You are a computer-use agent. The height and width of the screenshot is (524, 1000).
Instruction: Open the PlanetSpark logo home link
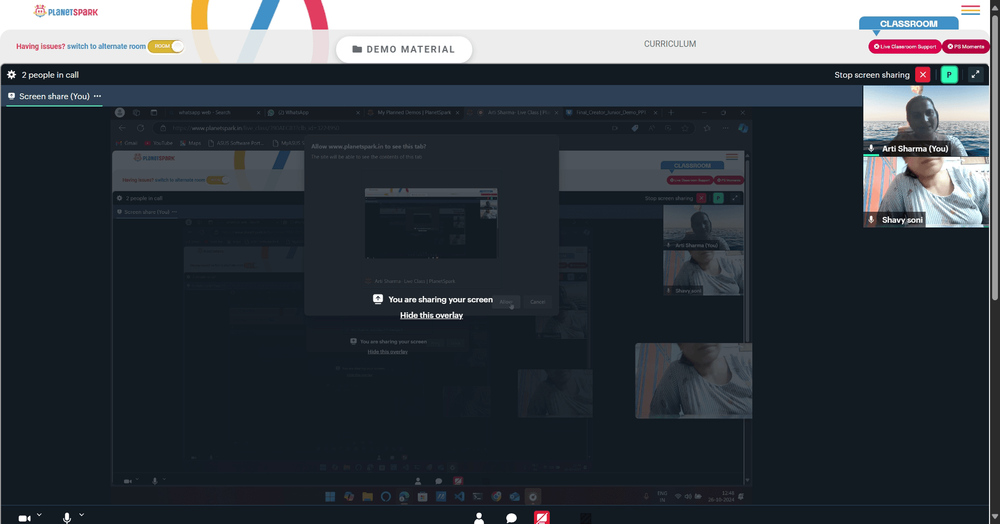point(66,11)
